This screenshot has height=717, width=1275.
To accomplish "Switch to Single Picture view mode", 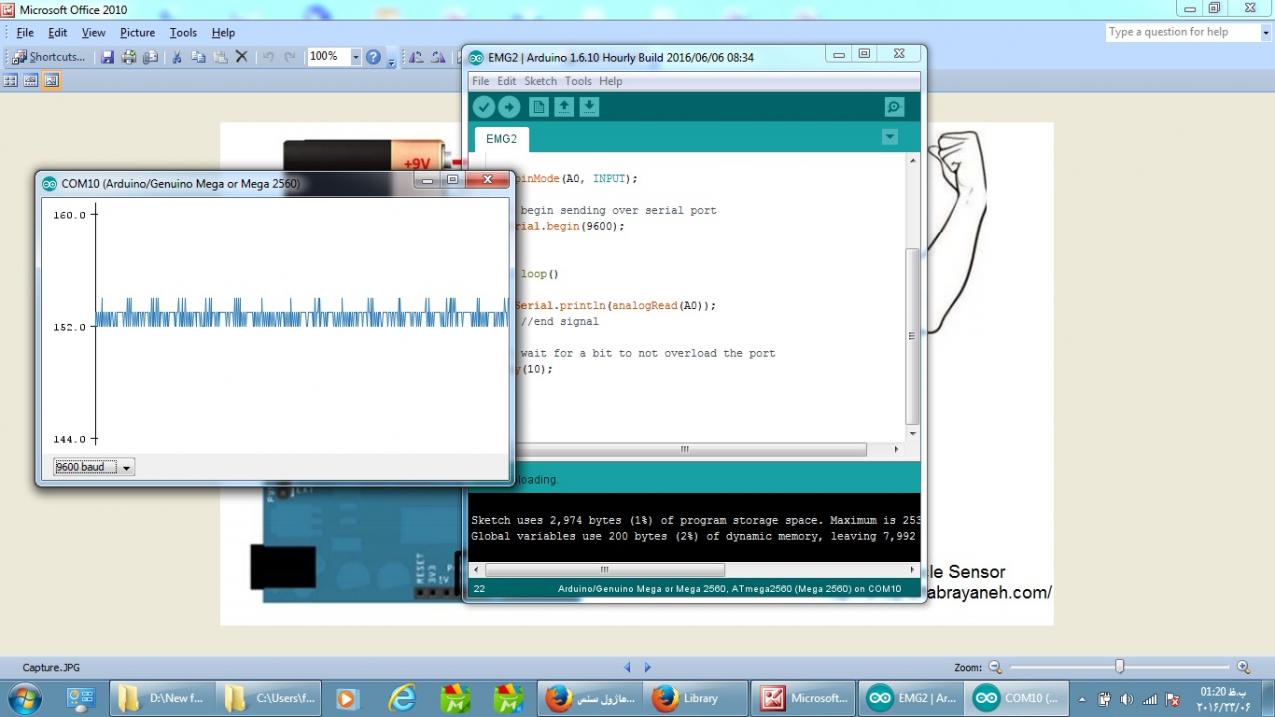I will [x=51, y=80].
